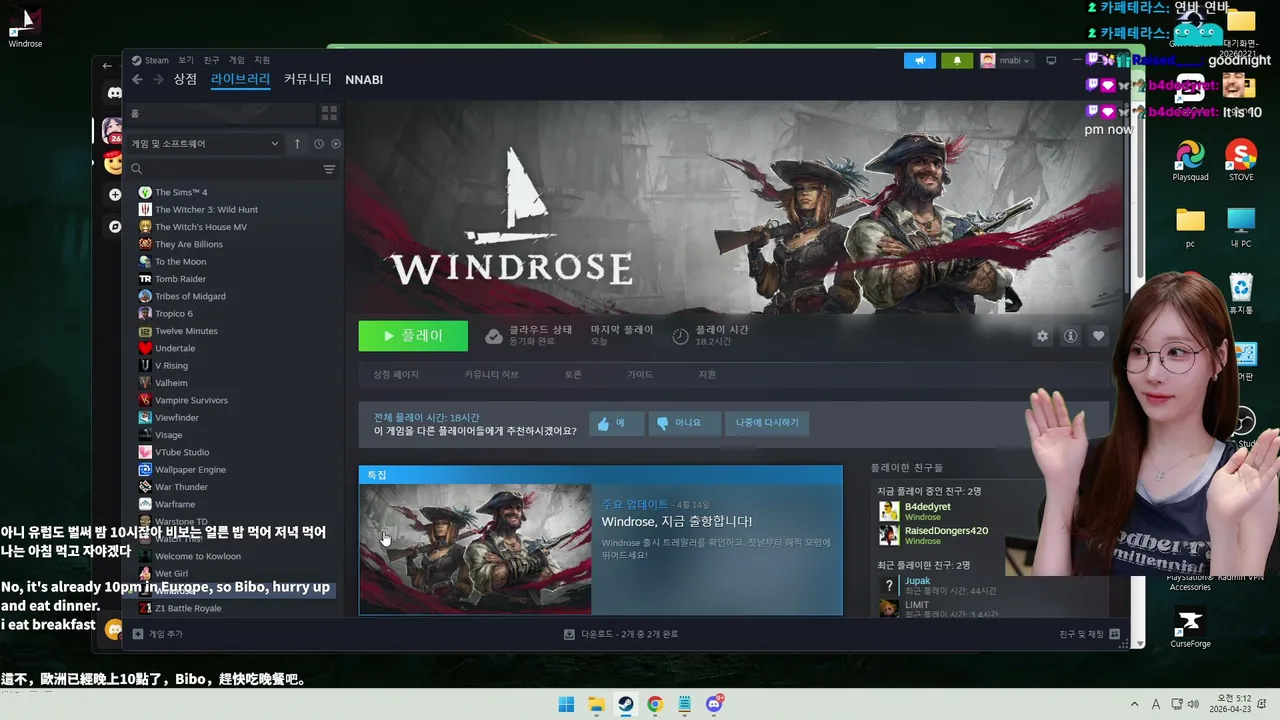Click the cloud sync status icon
The image size is (1280, 720).
point(494,337)
